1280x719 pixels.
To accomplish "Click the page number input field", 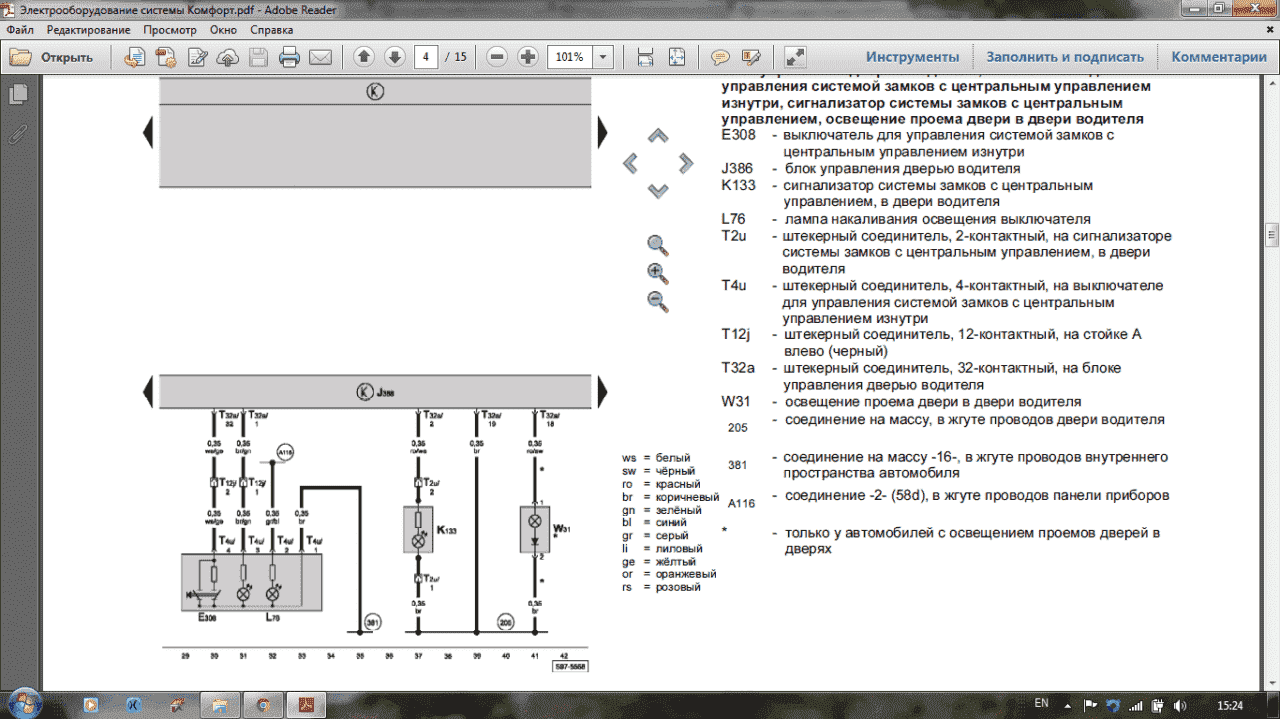I will 426,57.
